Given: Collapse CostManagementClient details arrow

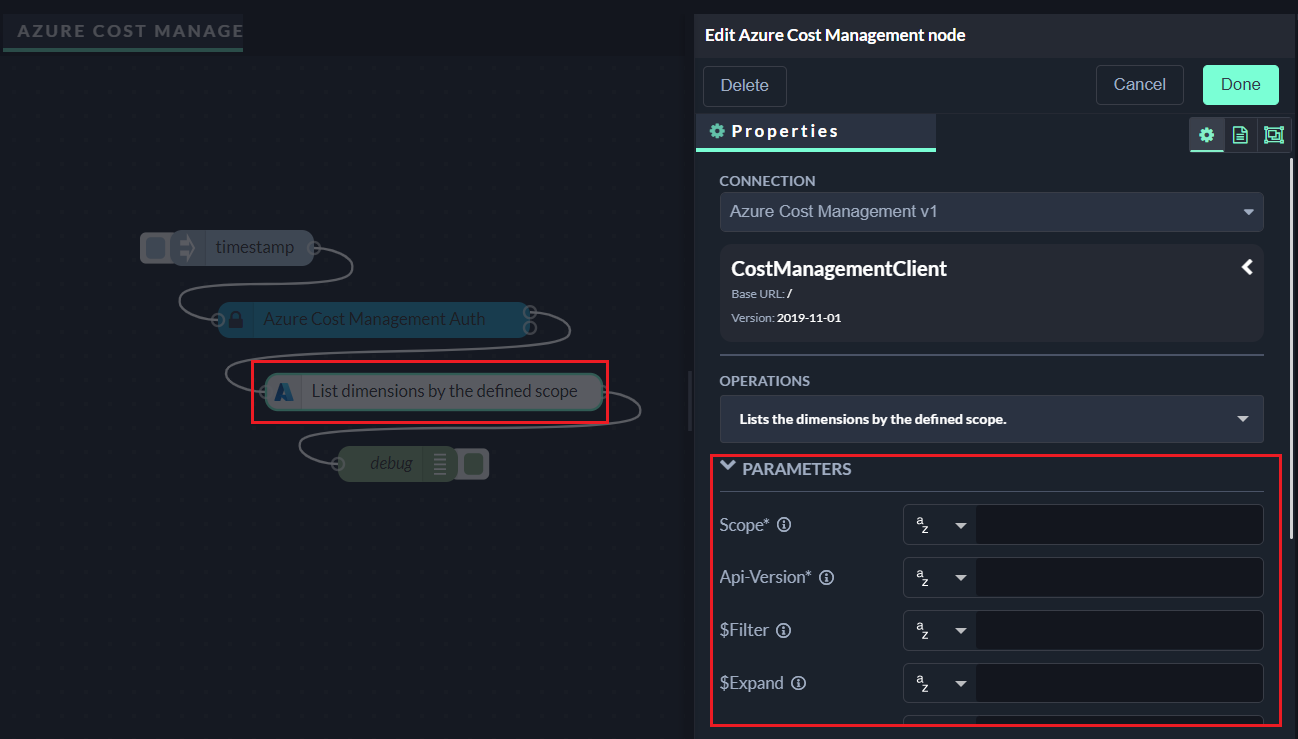Looking at the screenshot, I should pos(1247,267).
